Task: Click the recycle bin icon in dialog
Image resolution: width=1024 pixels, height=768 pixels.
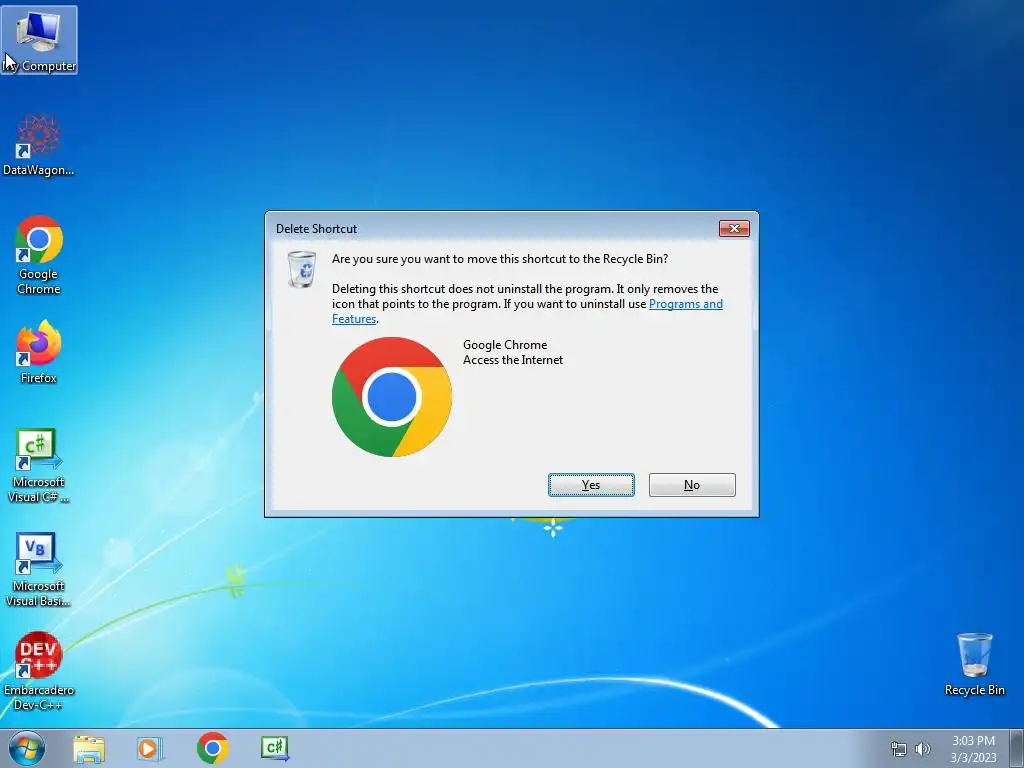Action: pyautogui.click(x=302, y=269)
